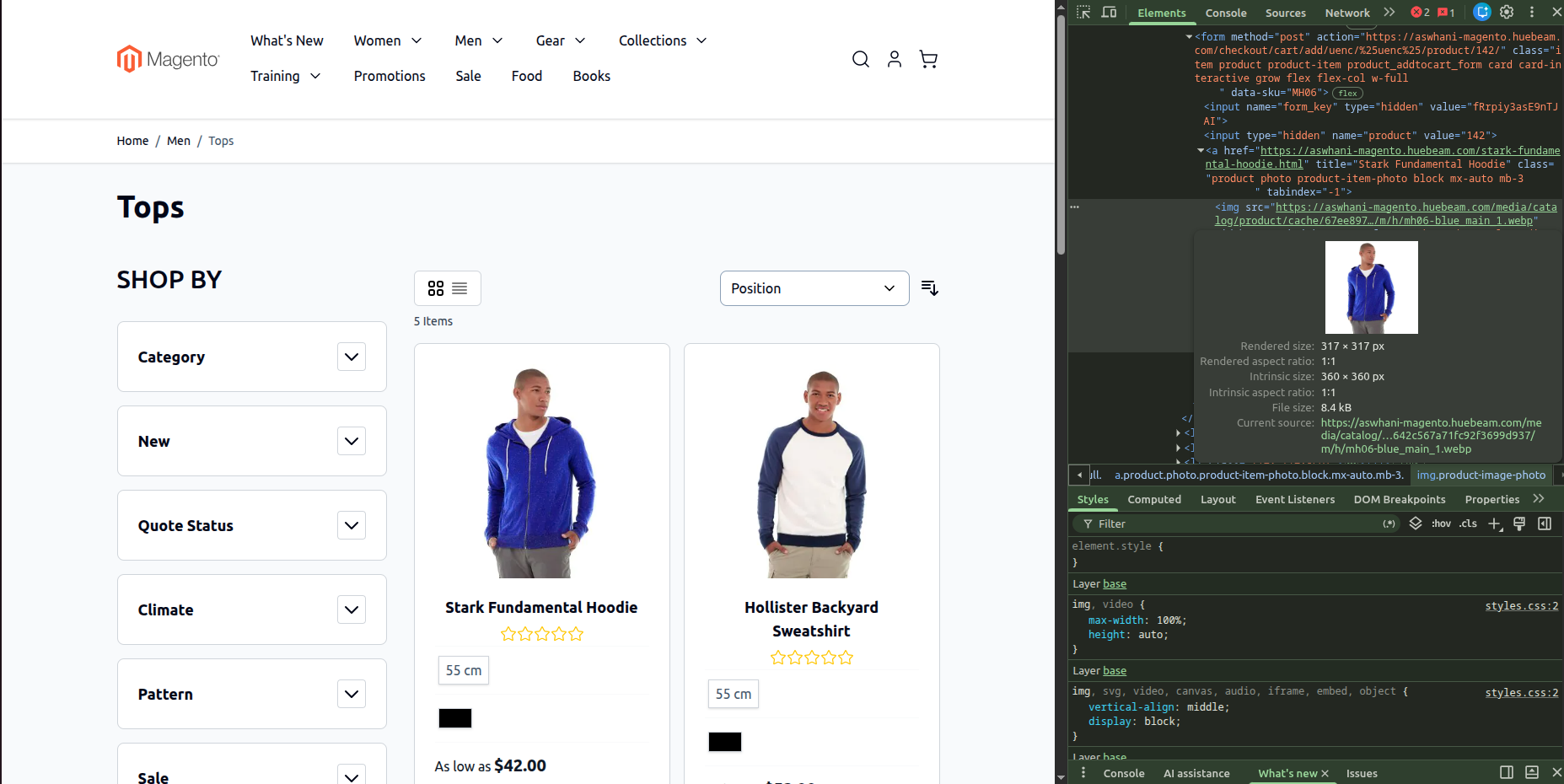Toggle CSS layers view in Styles

click(x=1416, y=524)
